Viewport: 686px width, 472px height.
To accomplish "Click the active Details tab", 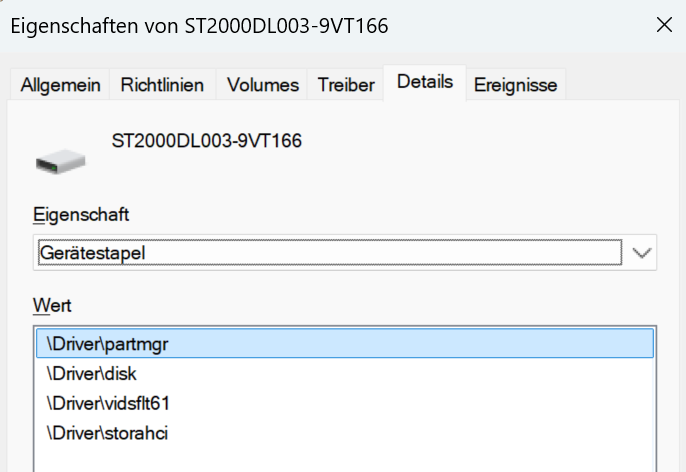I will (x=425, y=82).
